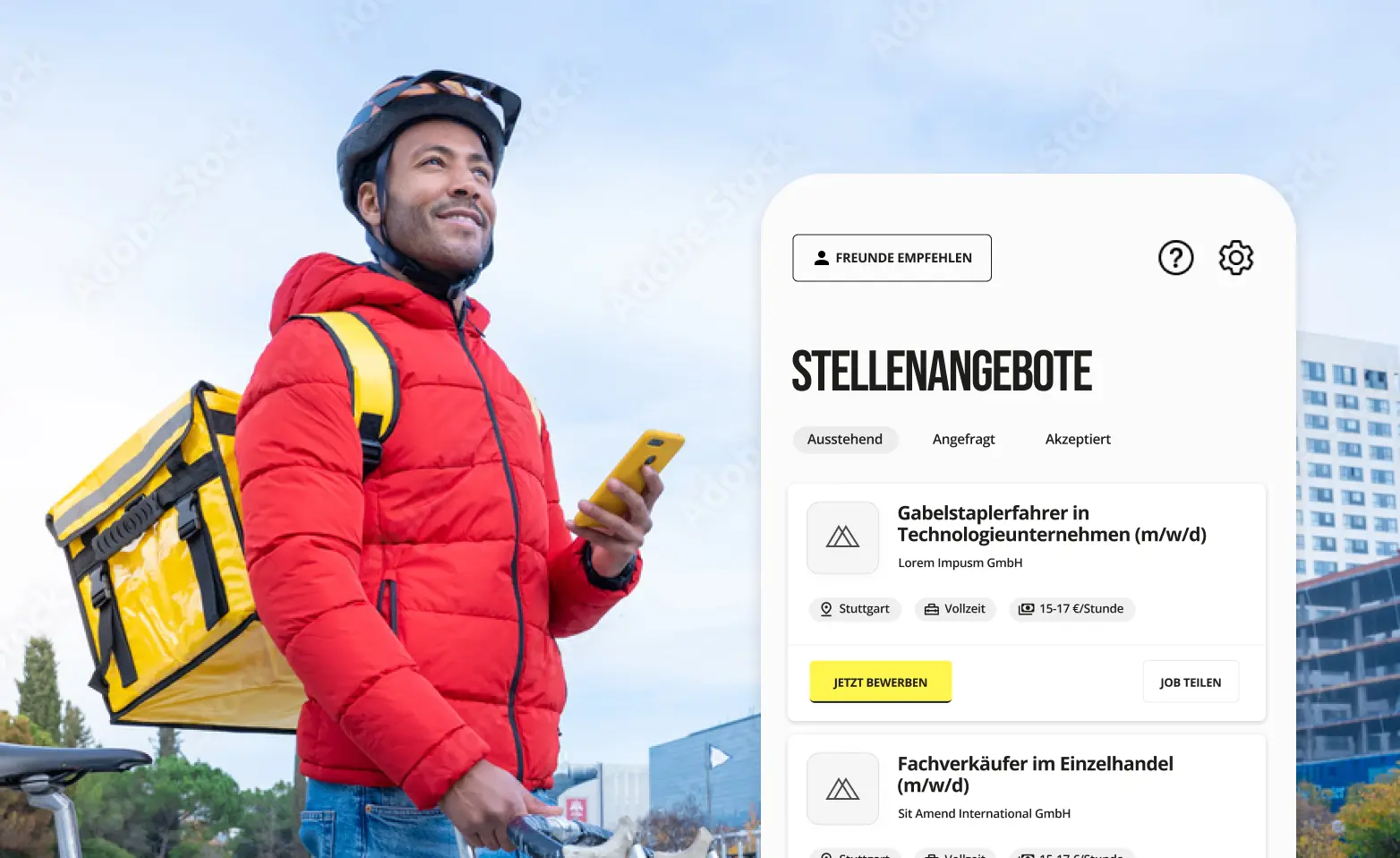Click the Gabelstaplerfahrer company logo placeholder
The height and width of the screenshot is (858, 1400).
[x=842, y=537]
